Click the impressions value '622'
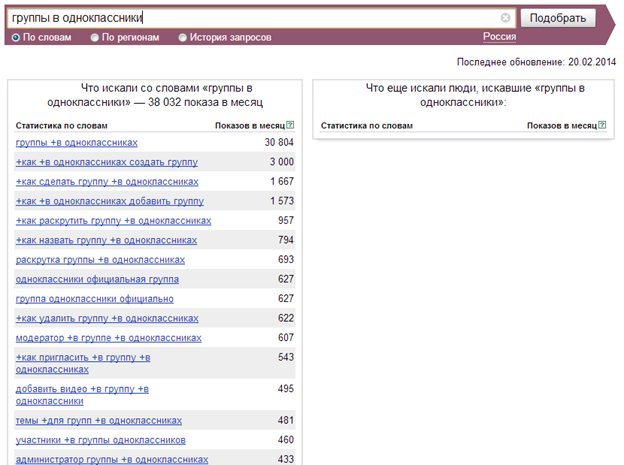This screenshot has width=624, height=465. pos(286,318)
